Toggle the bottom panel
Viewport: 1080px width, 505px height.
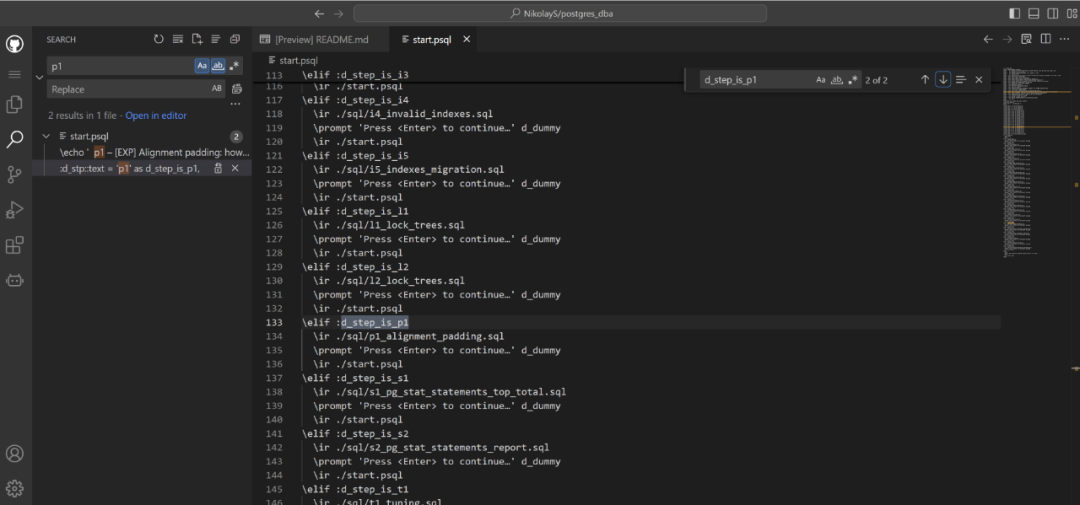pyautogui.click(x=1033, y=13)
